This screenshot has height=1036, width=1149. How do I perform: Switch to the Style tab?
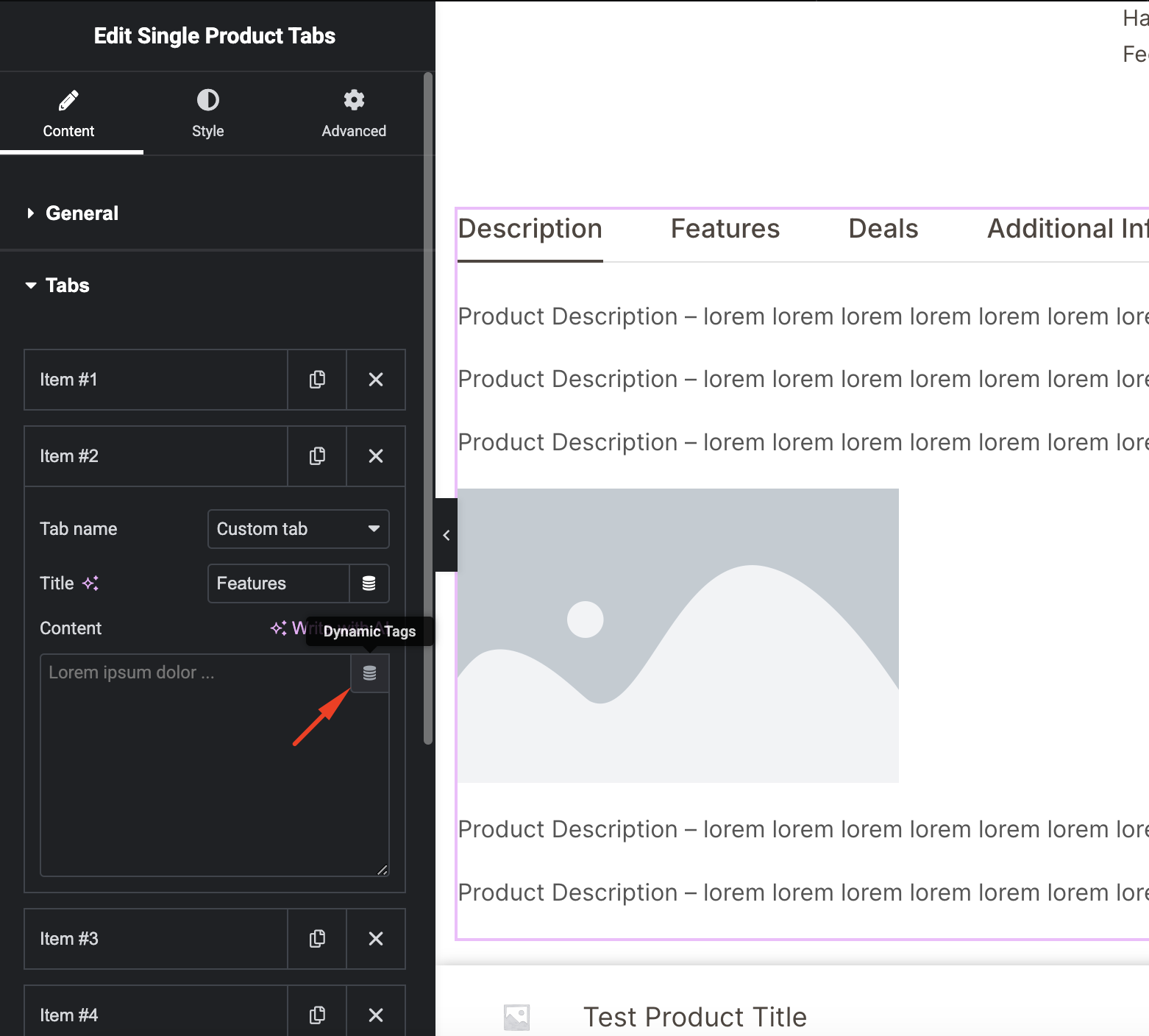(208, 114)
